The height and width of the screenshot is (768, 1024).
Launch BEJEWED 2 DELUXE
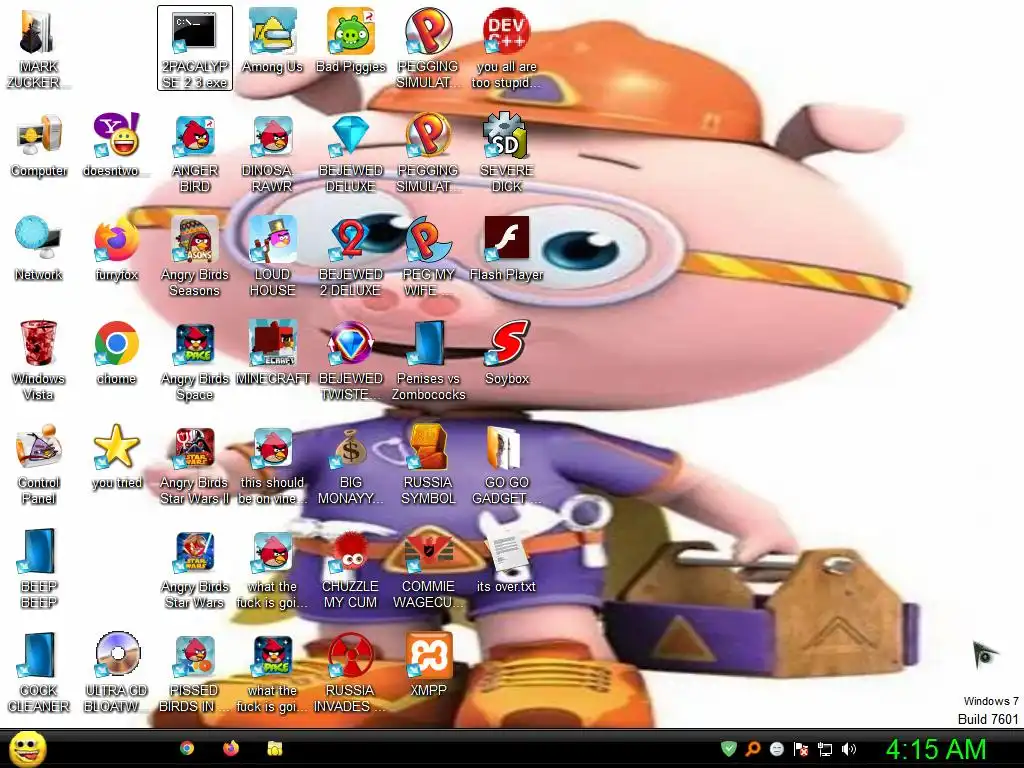(x=351, y=256)
